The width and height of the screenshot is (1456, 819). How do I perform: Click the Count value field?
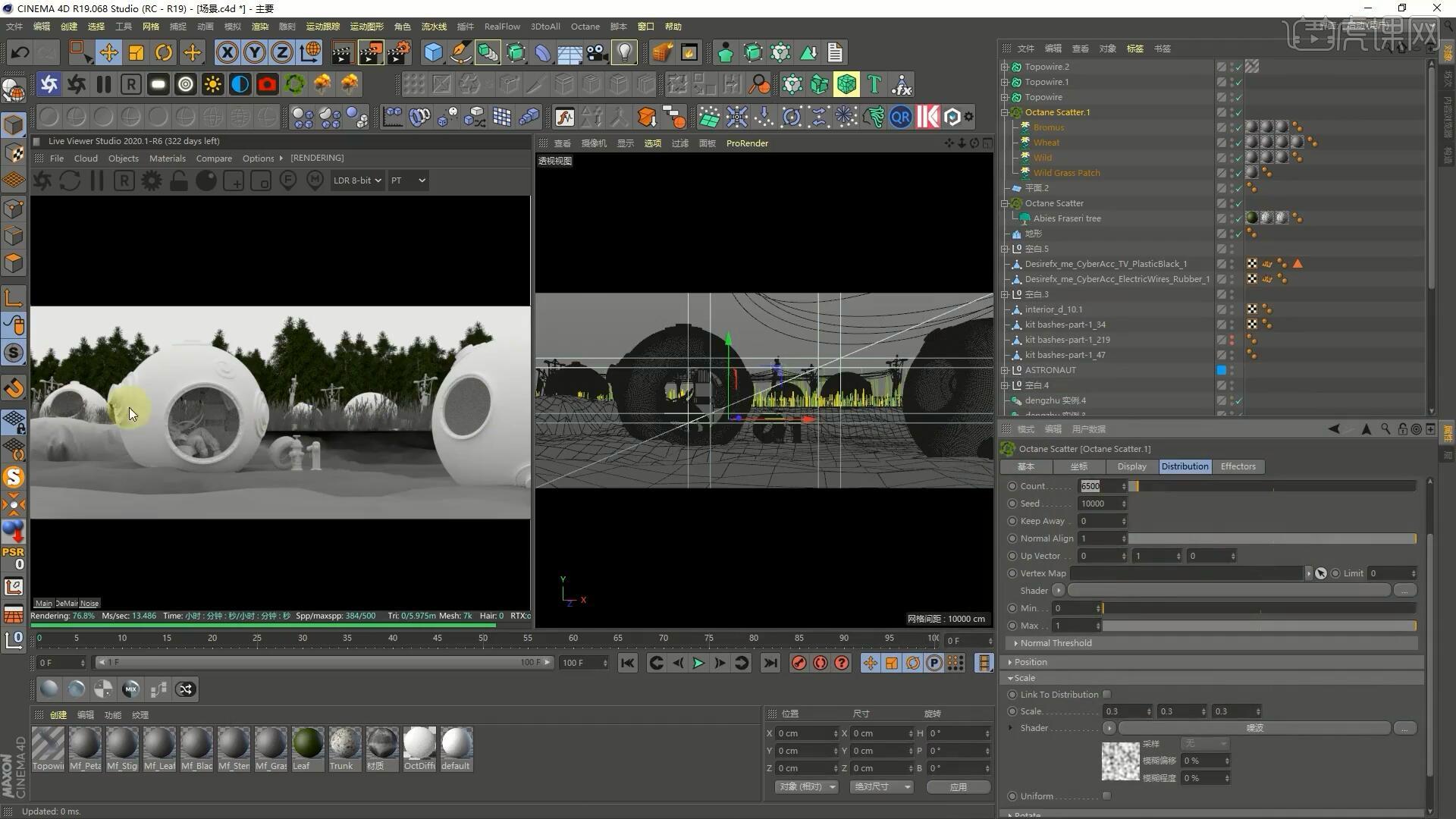click(x=1103, y=486)
